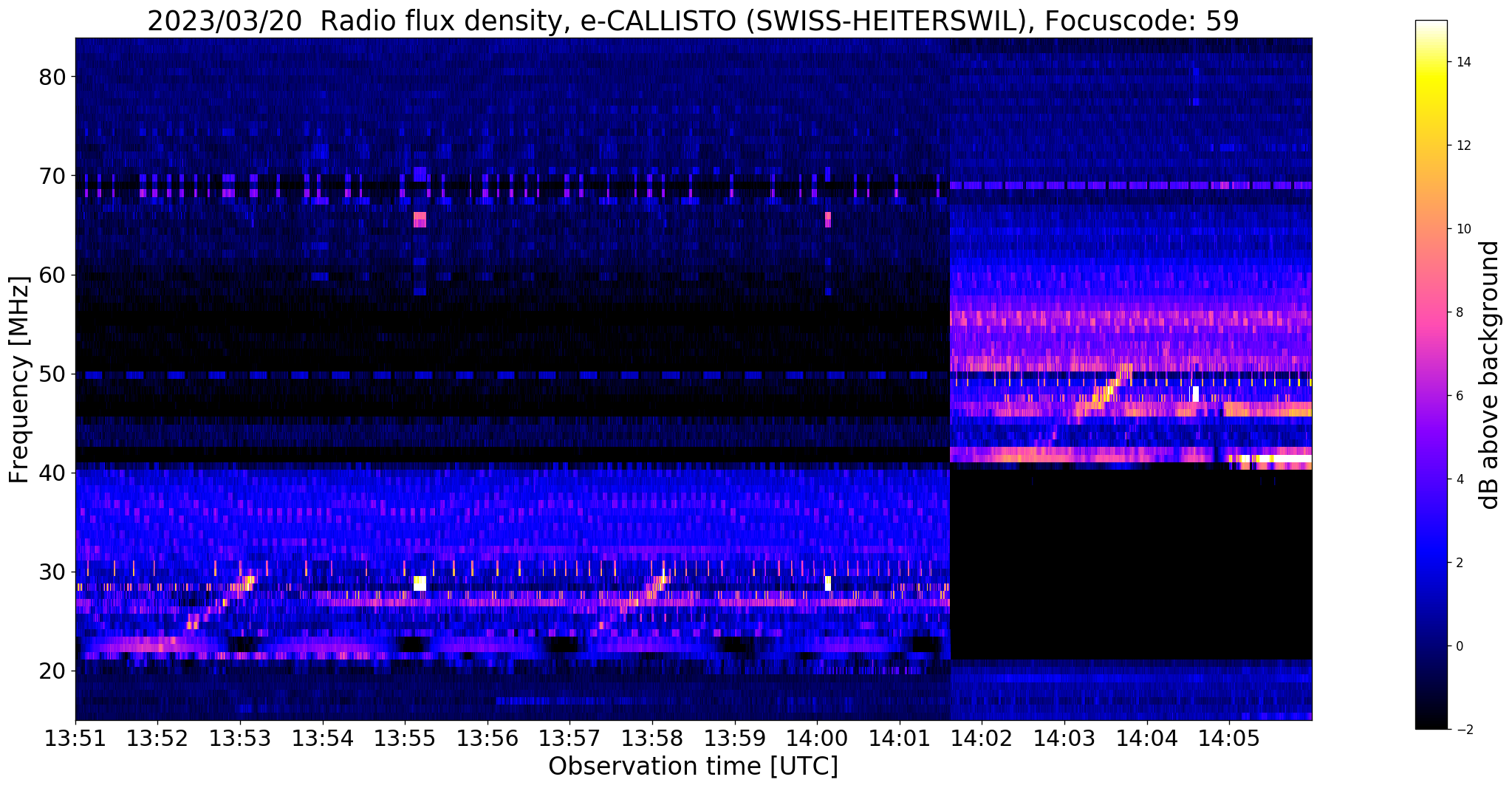Click the 'Observation time [UTC]' axis label
Viewport: 1512px width, 788px height.
693,766
